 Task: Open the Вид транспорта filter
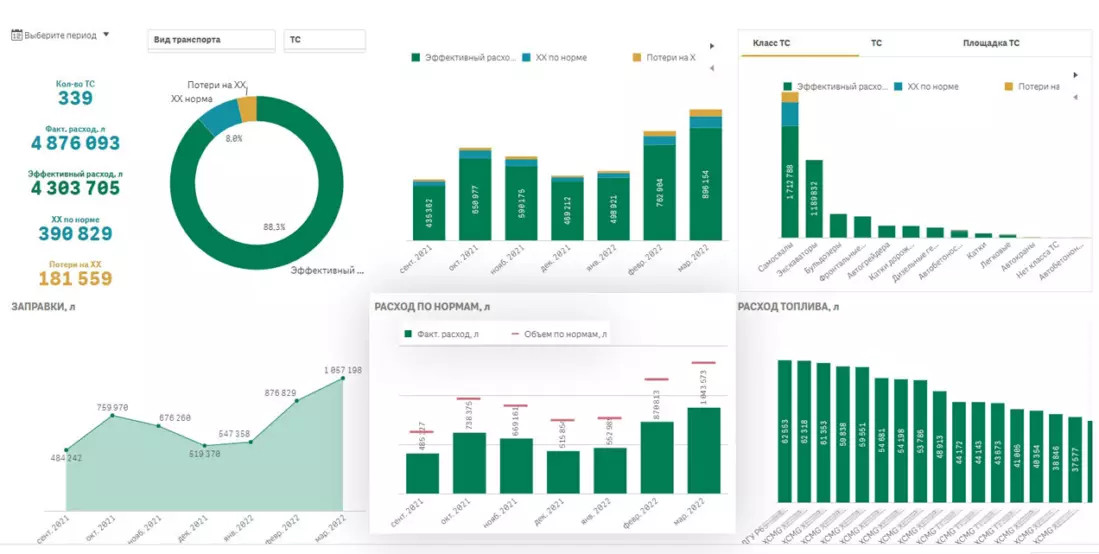(211, 41)
